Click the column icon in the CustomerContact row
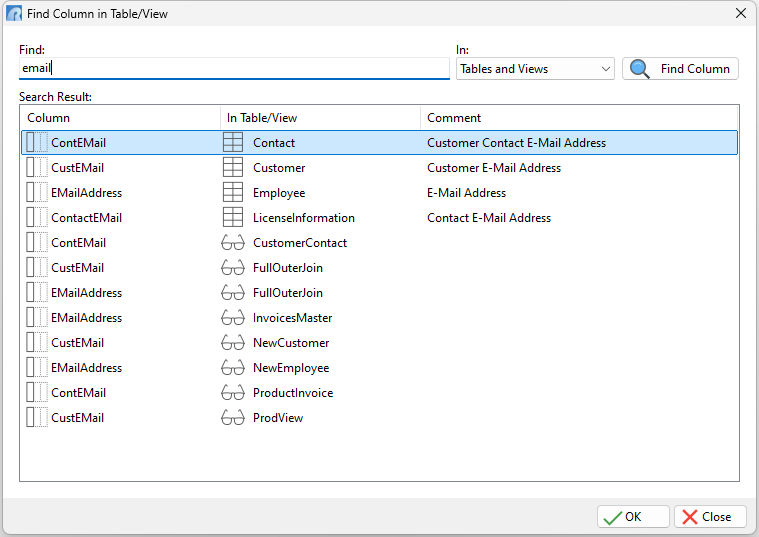 click(x=37, y=243)
